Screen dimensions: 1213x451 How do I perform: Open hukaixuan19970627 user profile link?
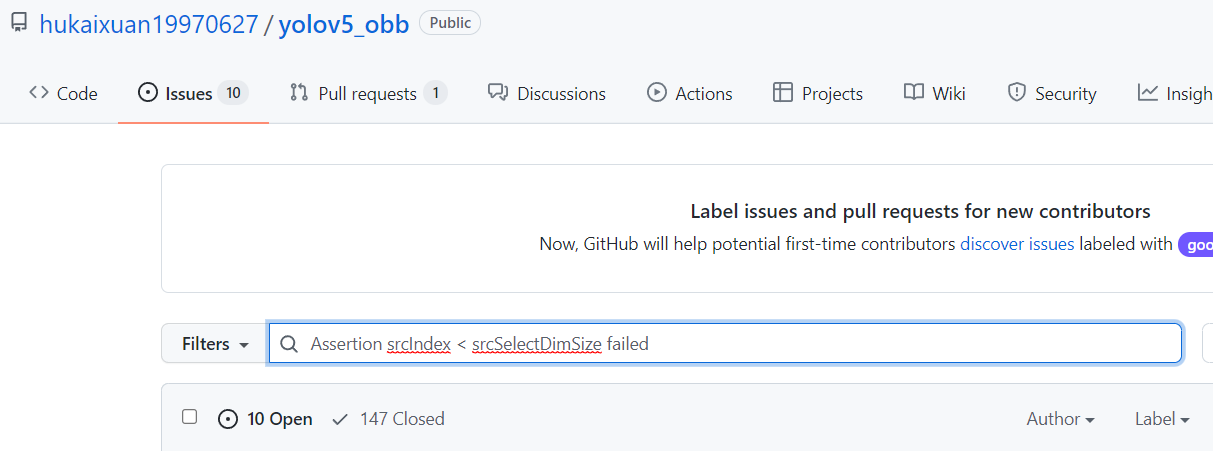tap(148, 24)
